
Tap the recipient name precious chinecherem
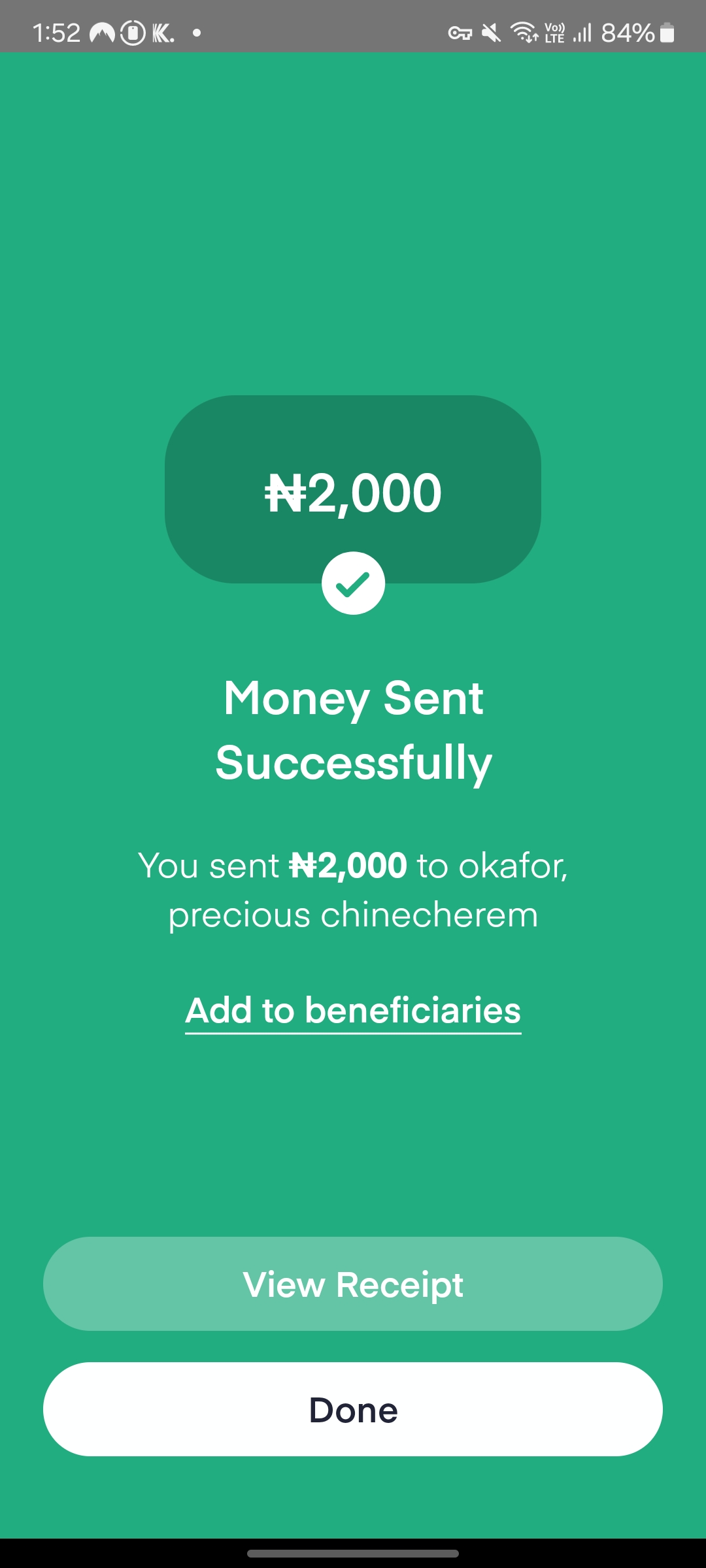(x=353, y=915)
